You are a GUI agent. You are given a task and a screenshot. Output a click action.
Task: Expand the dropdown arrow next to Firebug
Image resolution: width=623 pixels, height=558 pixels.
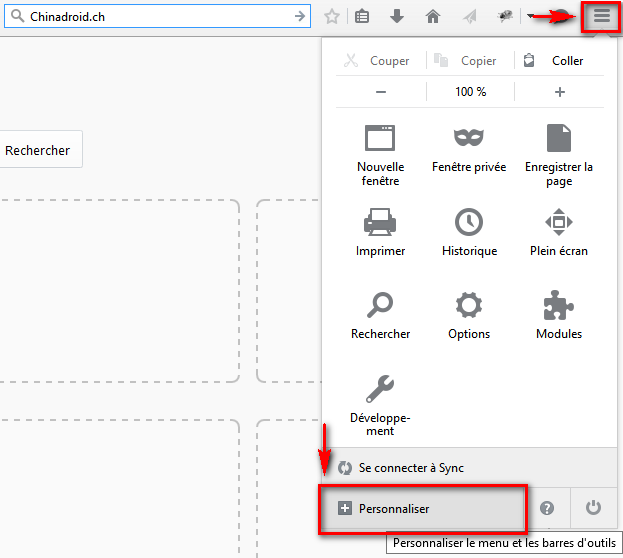529,17
